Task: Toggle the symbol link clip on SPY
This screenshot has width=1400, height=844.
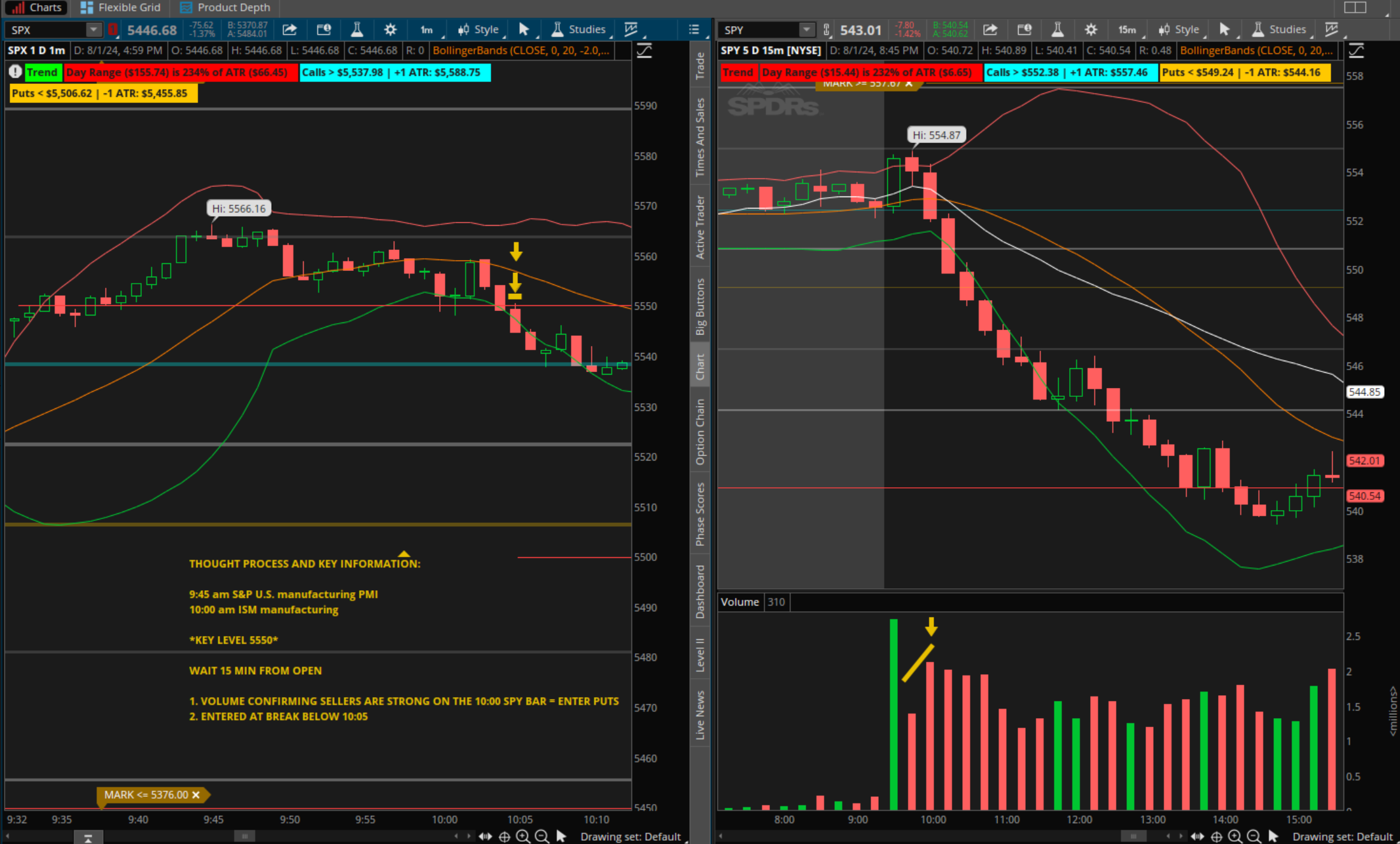Action: click(826, 30)
